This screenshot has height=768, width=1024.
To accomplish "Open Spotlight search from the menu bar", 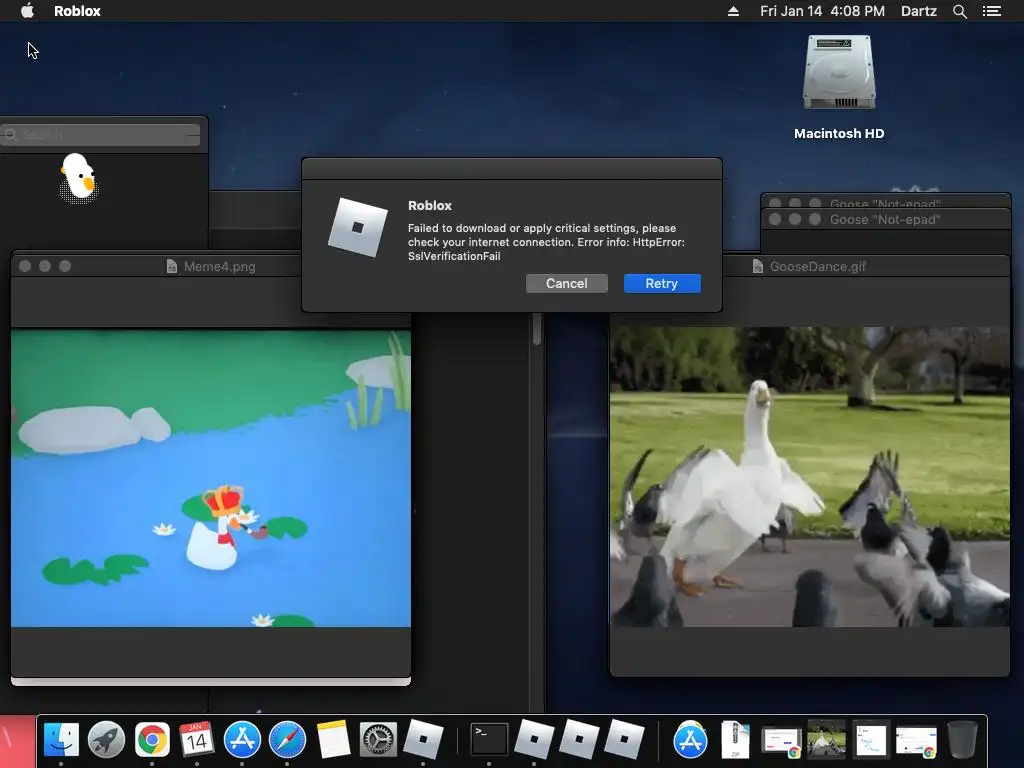I will 959,11.
